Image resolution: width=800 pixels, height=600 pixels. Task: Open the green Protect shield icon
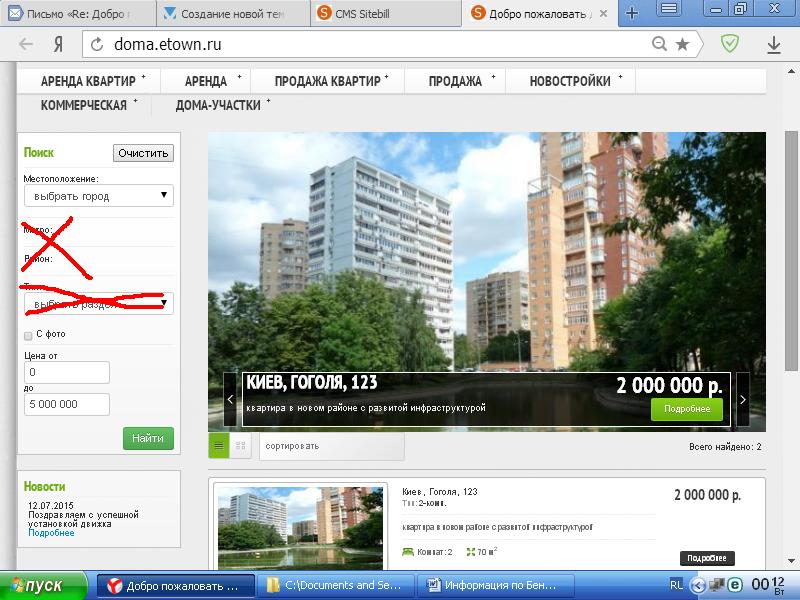(730, 44)
